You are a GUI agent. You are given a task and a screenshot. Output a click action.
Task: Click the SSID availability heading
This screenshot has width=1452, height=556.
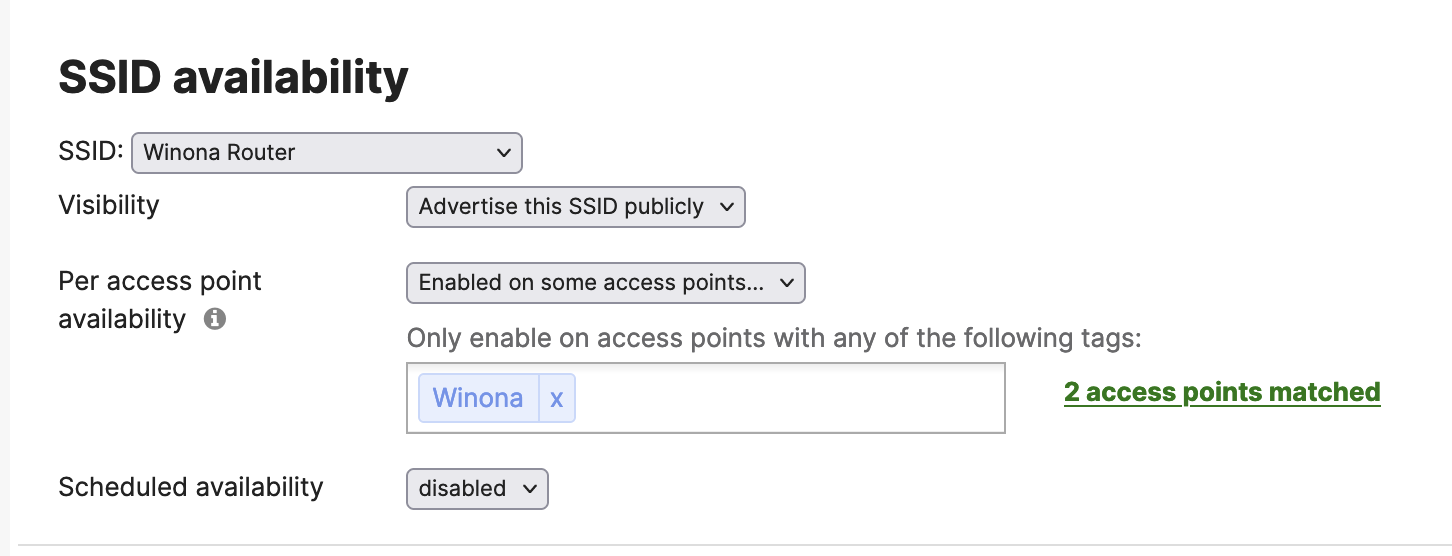(x=233, y=77)
